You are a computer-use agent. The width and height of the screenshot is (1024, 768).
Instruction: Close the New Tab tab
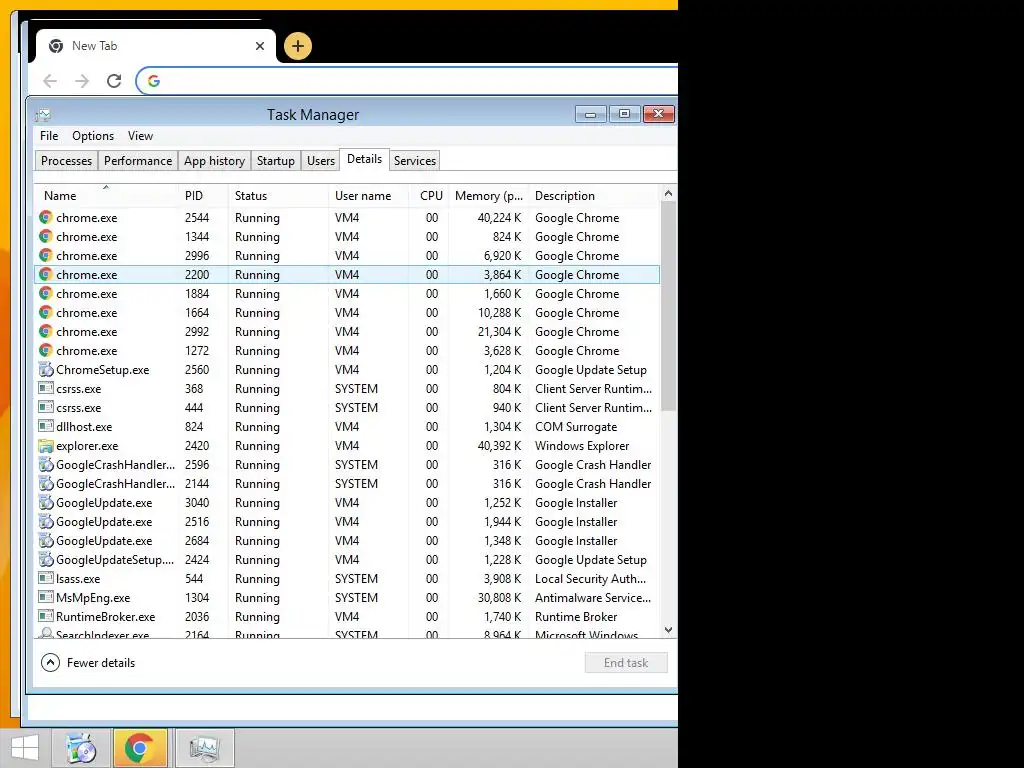tap(260, 46)
